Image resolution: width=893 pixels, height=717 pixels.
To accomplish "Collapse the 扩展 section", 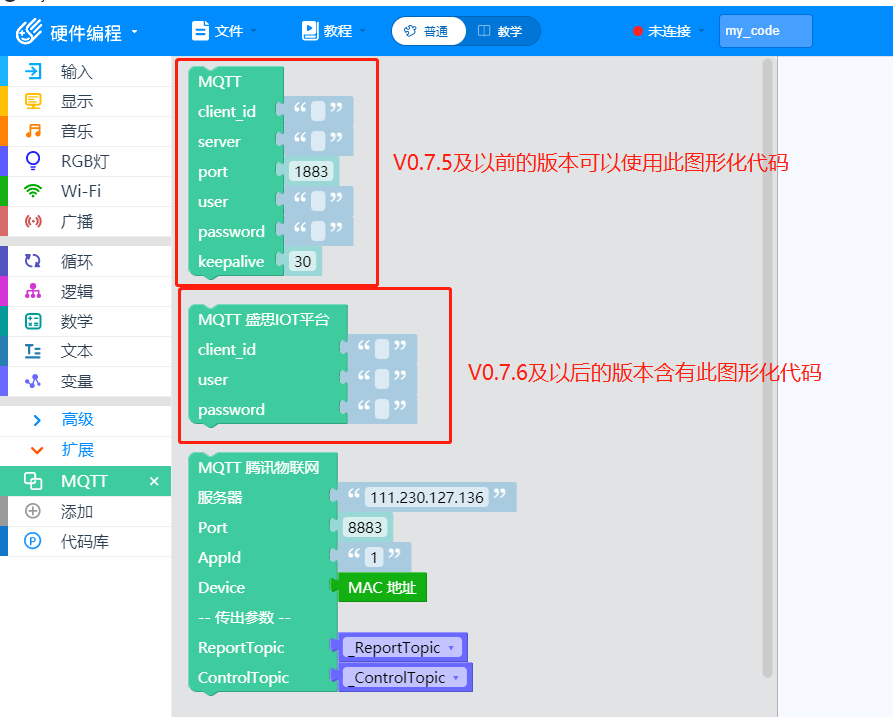I will [37, 450].
